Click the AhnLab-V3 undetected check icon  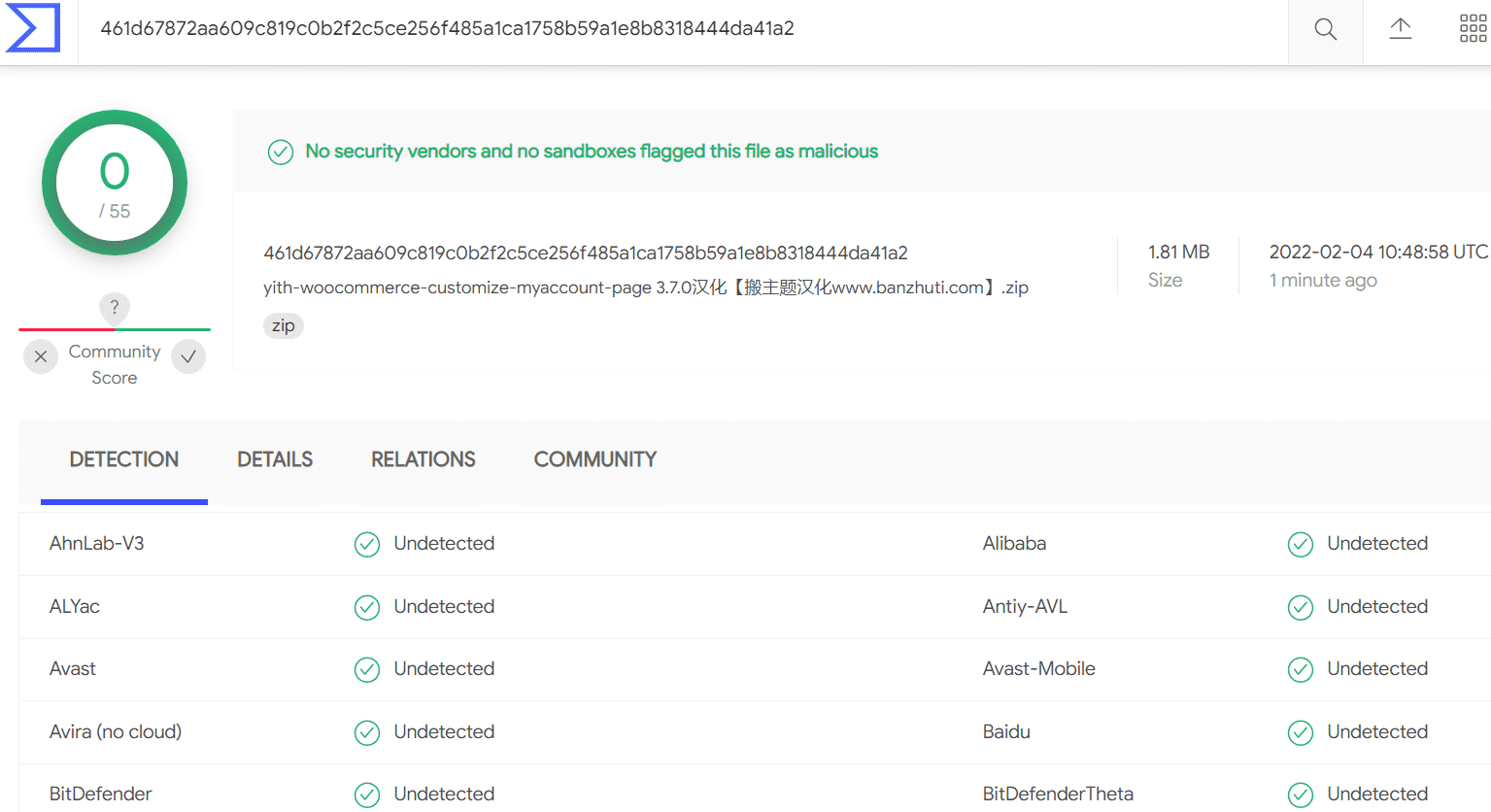coord(367,545)
